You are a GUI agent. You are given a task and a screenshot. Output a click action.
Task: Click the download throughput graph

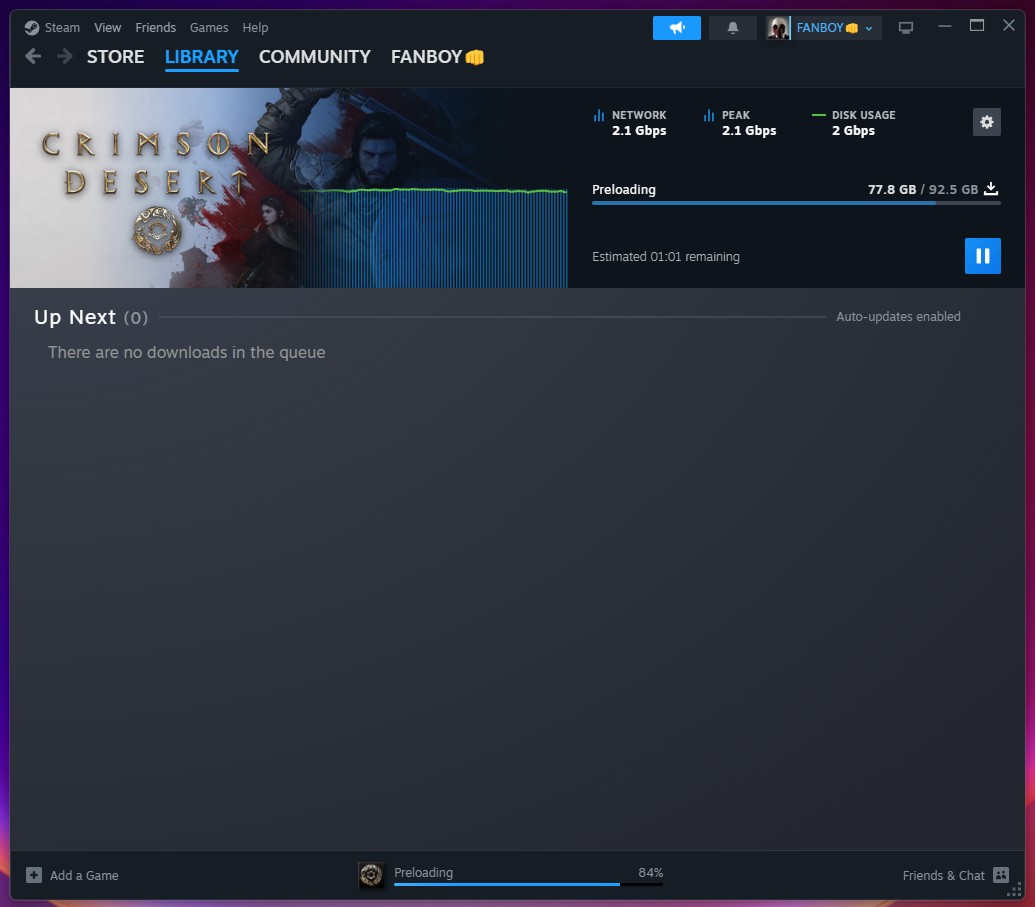click(432, 238)
